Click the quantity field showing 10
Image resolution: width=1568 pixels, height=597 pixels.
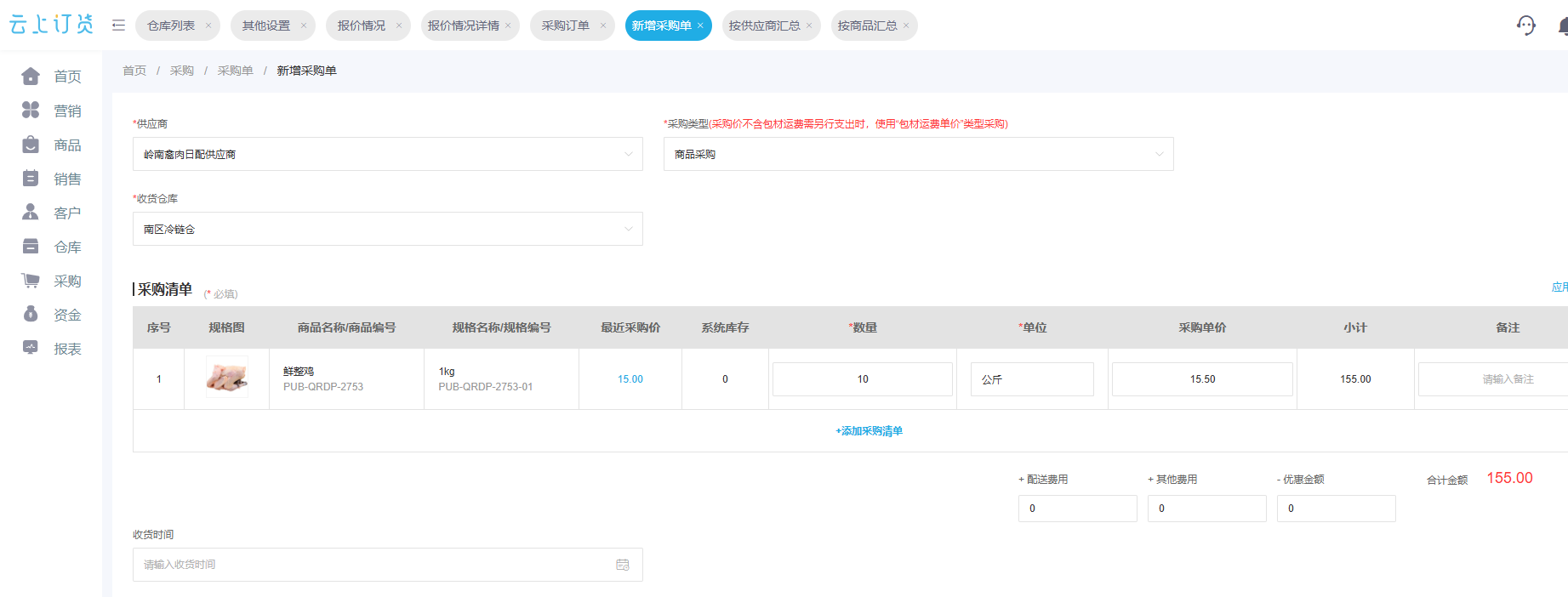tap(863, 379)
